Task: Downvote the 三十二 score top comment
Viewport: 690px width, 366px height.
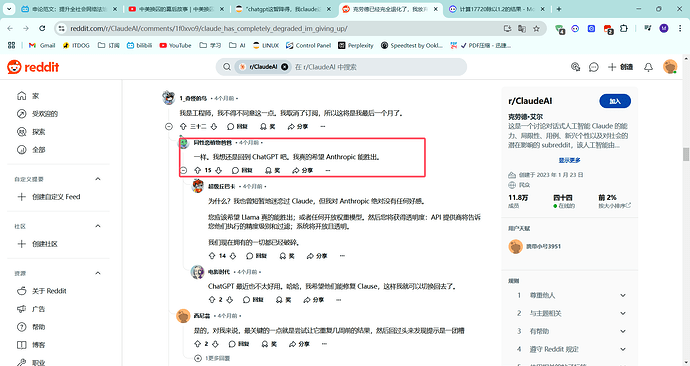Action: click(214, 127)
